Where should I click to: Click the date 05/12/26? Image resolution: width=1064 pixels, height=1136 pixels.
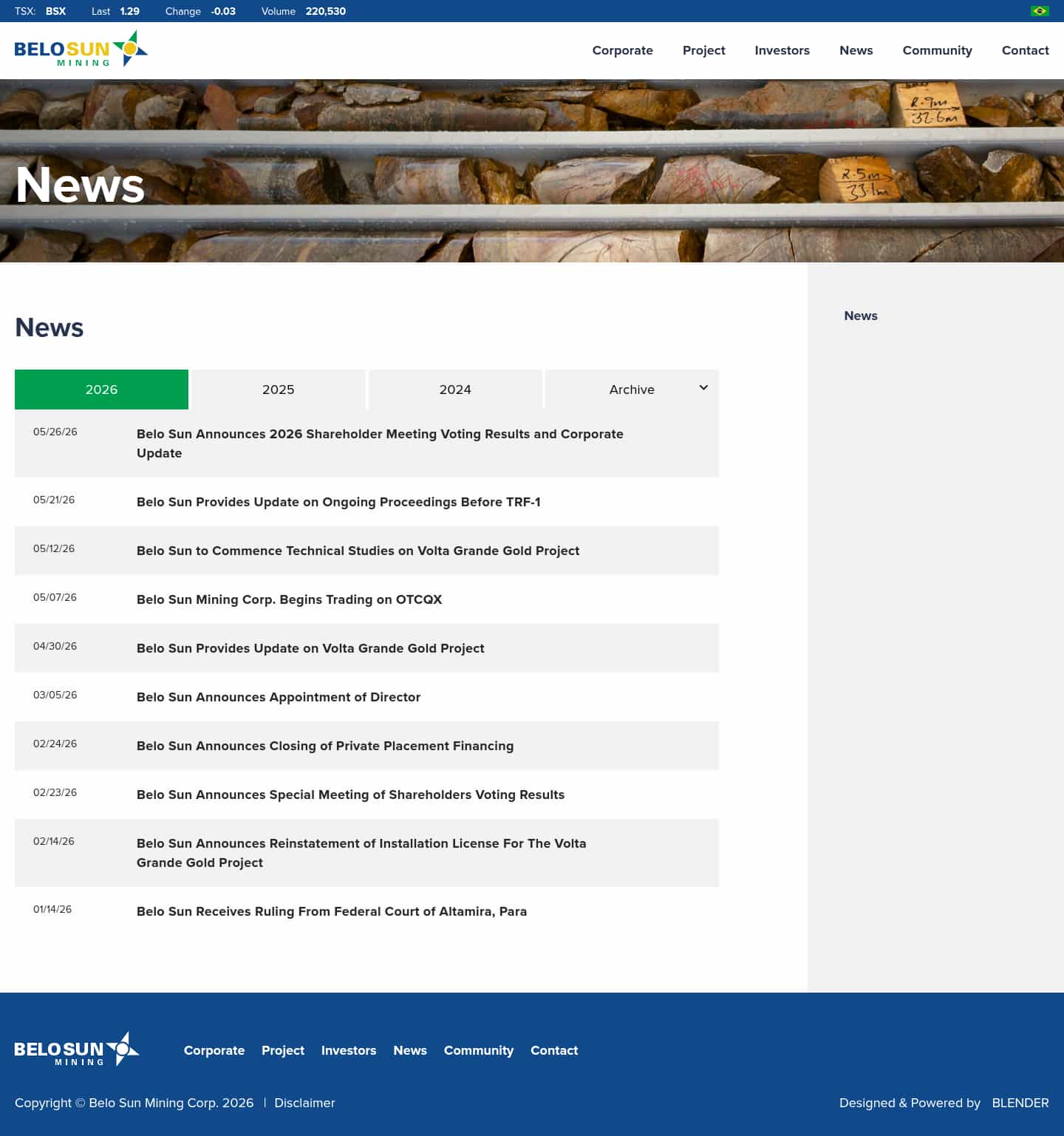click(x=54, y=548)
